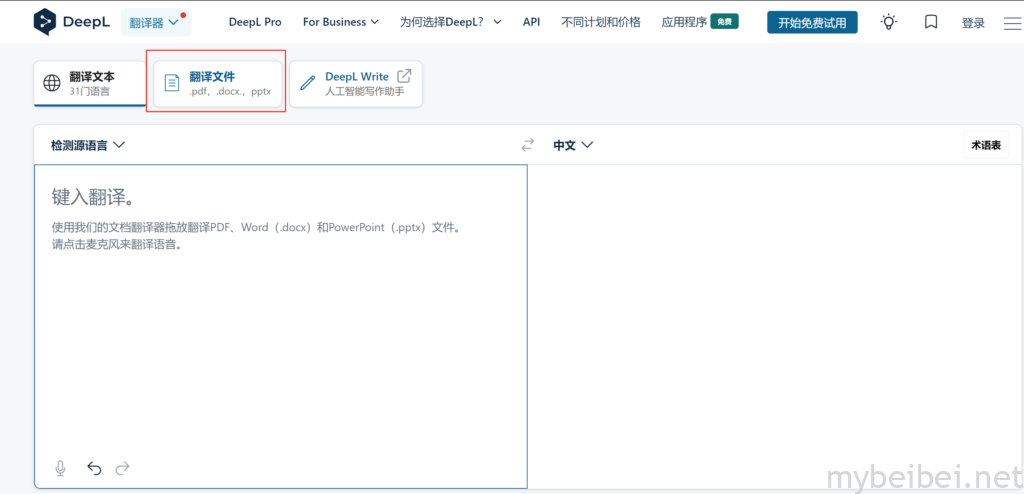Open the 中文 target language dropdown
This screenshot has width=1024, height=494.
573,145
